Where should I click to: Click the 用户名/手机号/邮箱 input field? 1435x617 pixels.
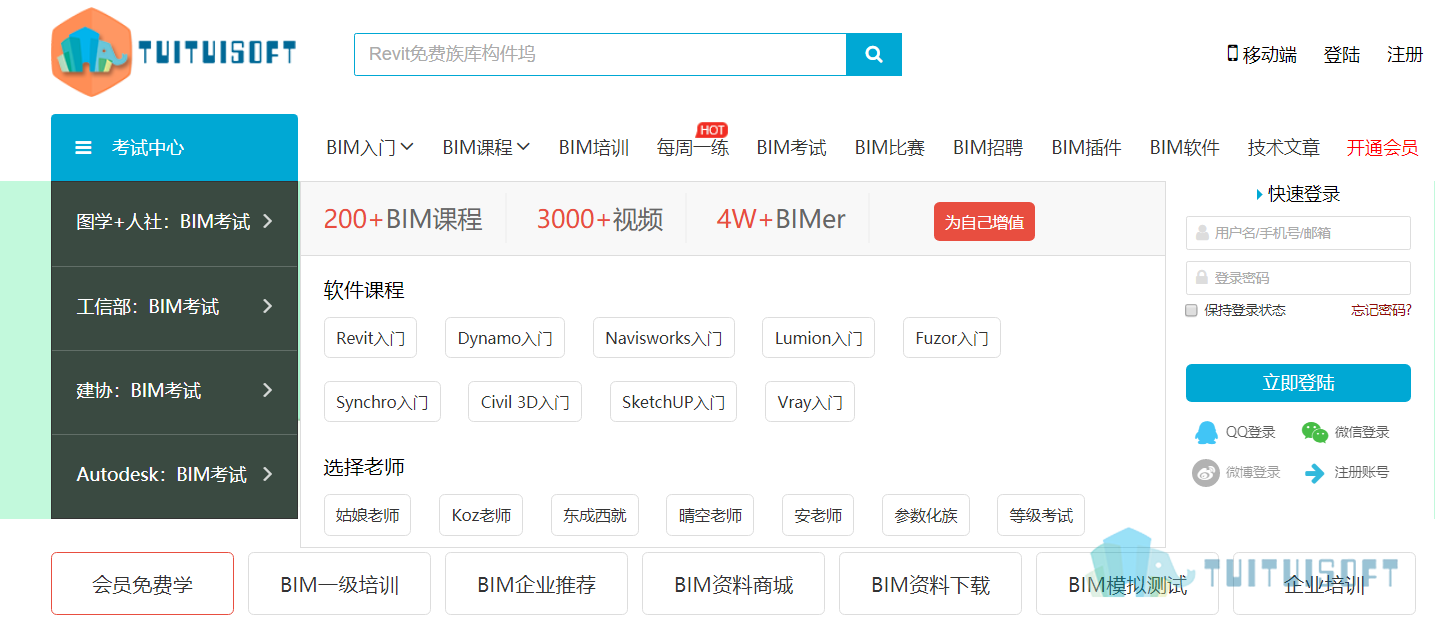(1298, 233)
